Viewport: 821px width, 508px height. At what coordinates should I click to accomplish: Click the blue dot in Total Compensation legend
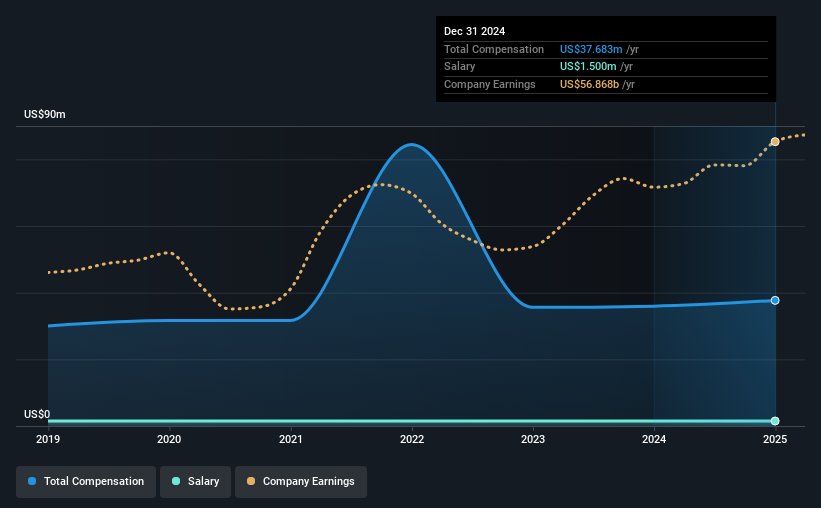(x=32, y=481)
